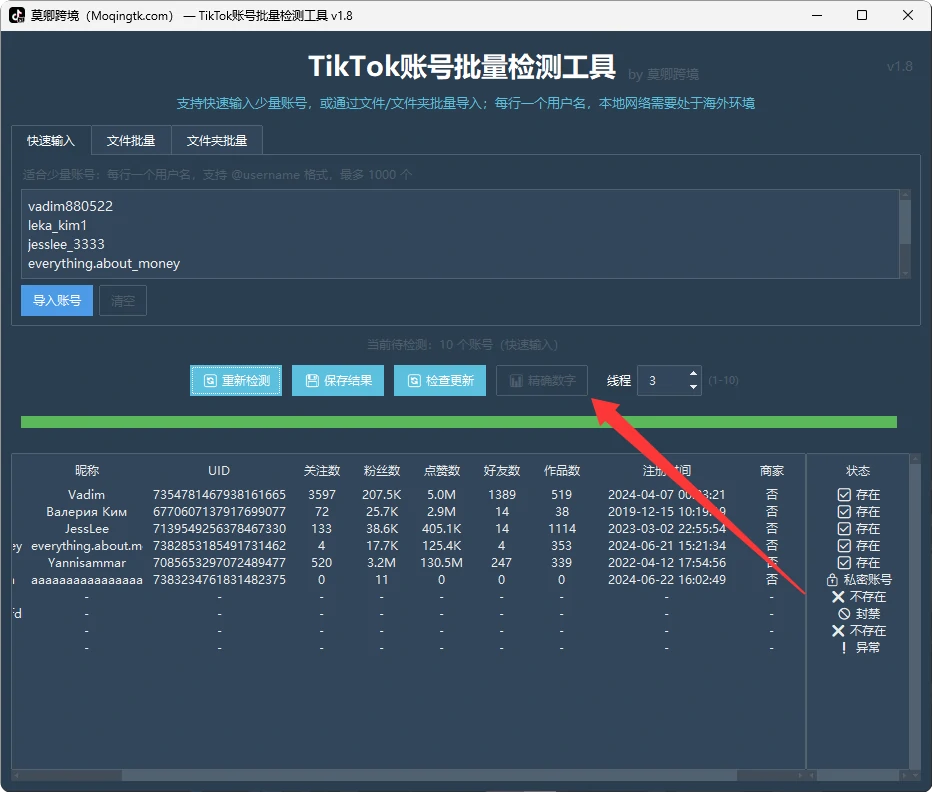The height and width of the screenshot is (792, 932).
Task: Sort by 好友数 column header
Action: click(502, 471)
